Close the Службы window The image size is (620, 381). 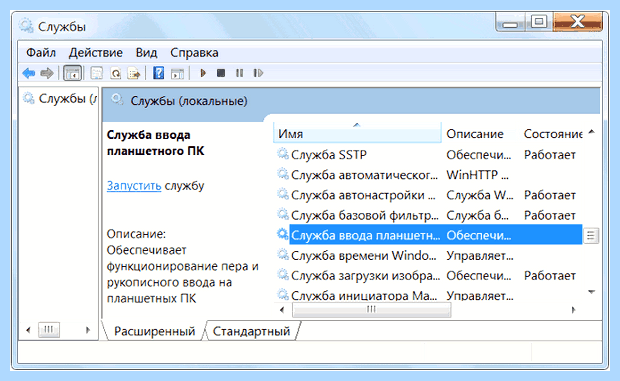[578, 22]
